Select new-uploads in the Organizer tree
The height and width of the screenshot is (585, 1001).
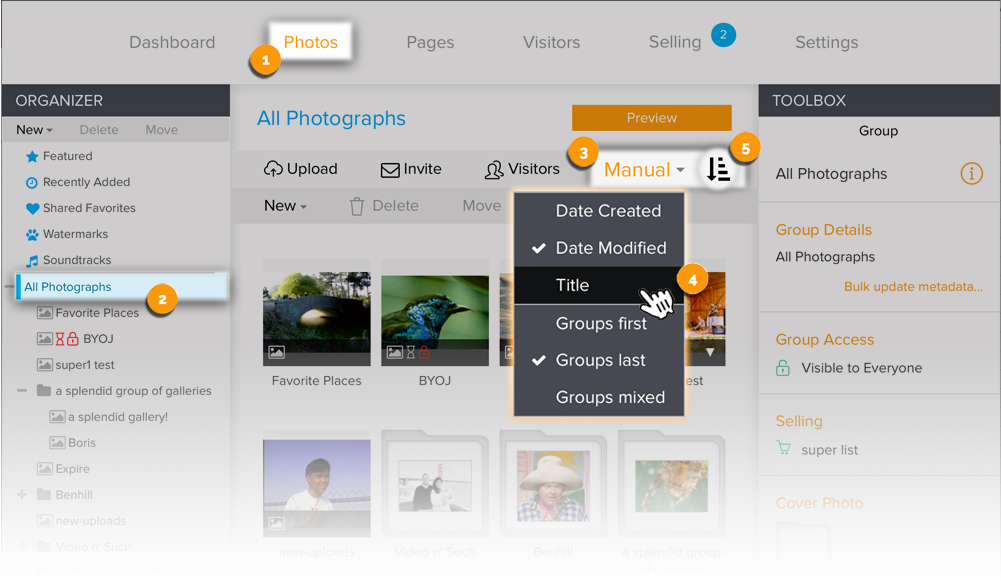tap(91, 521)
